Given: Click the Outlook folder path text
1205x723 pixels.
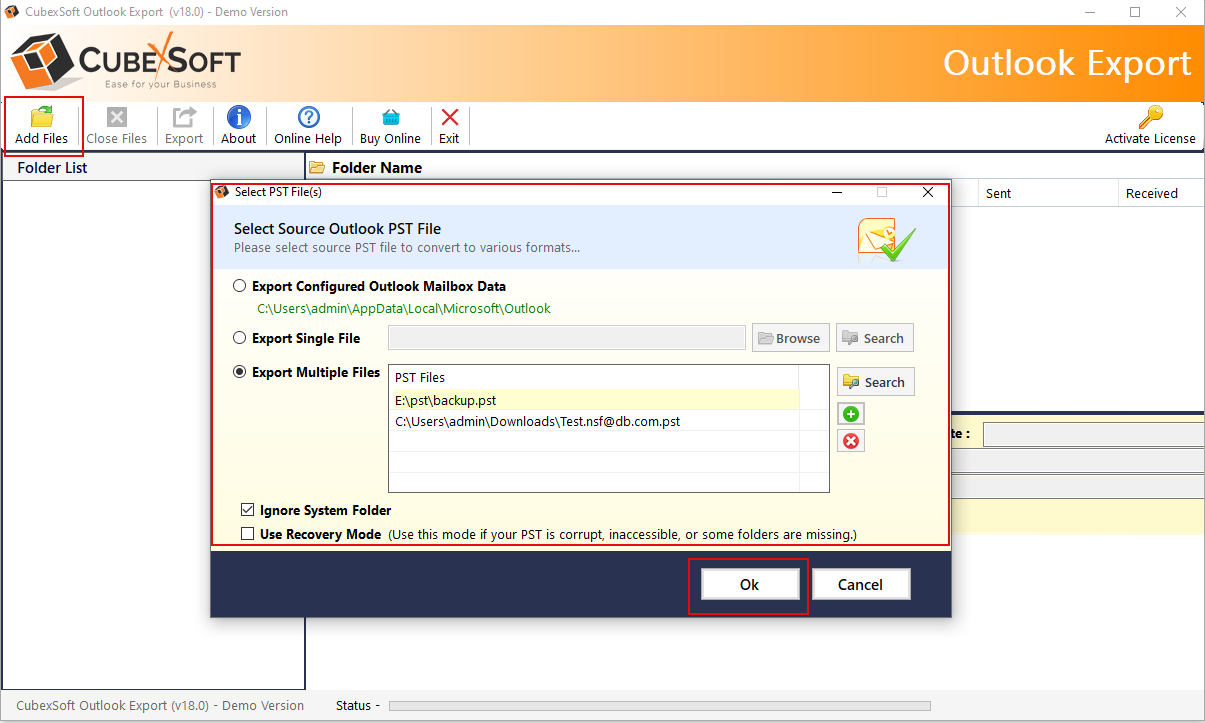Looking at the screenshot, I should tap(404, 309).
